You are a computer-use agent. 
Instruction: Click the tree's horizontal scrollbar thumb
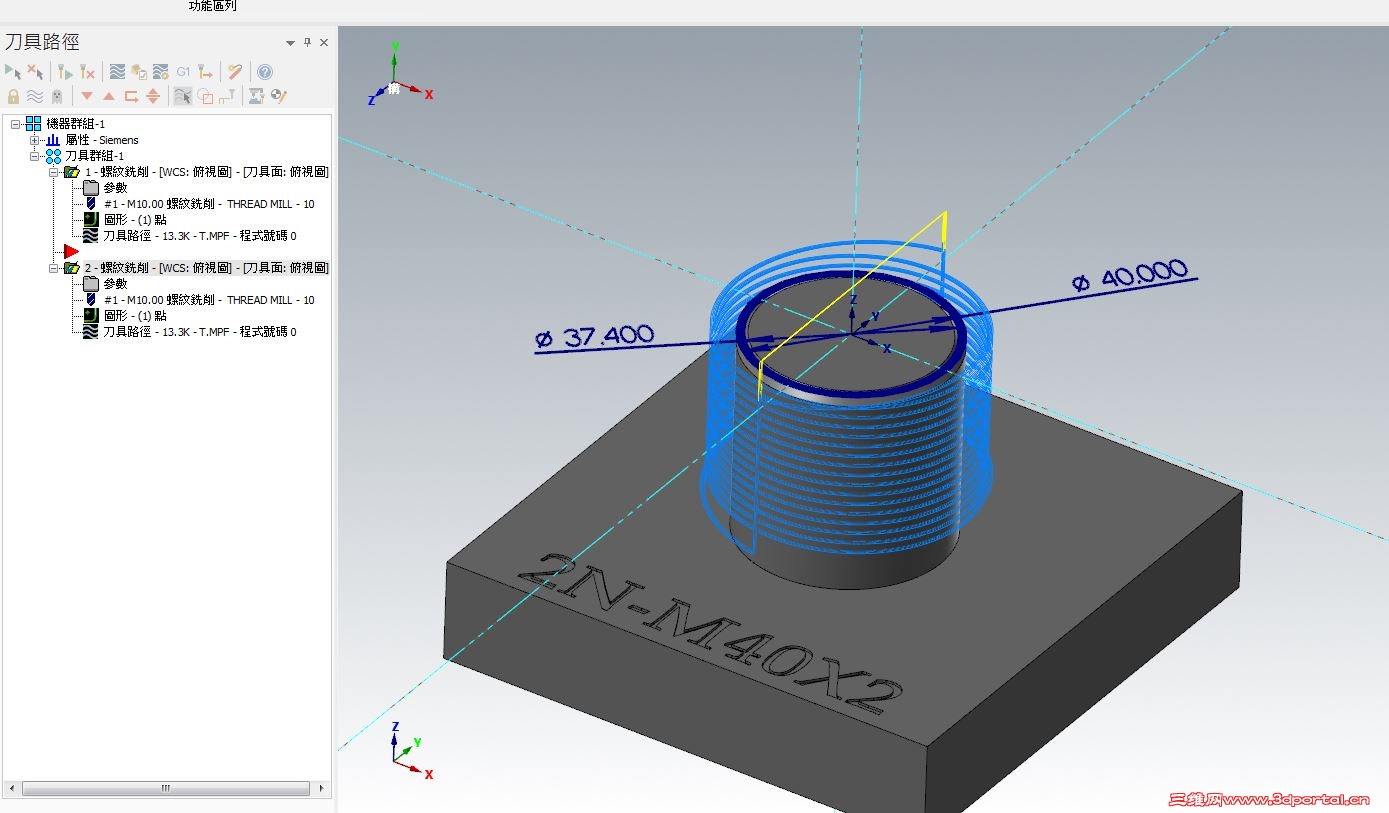tap(165, 788)
